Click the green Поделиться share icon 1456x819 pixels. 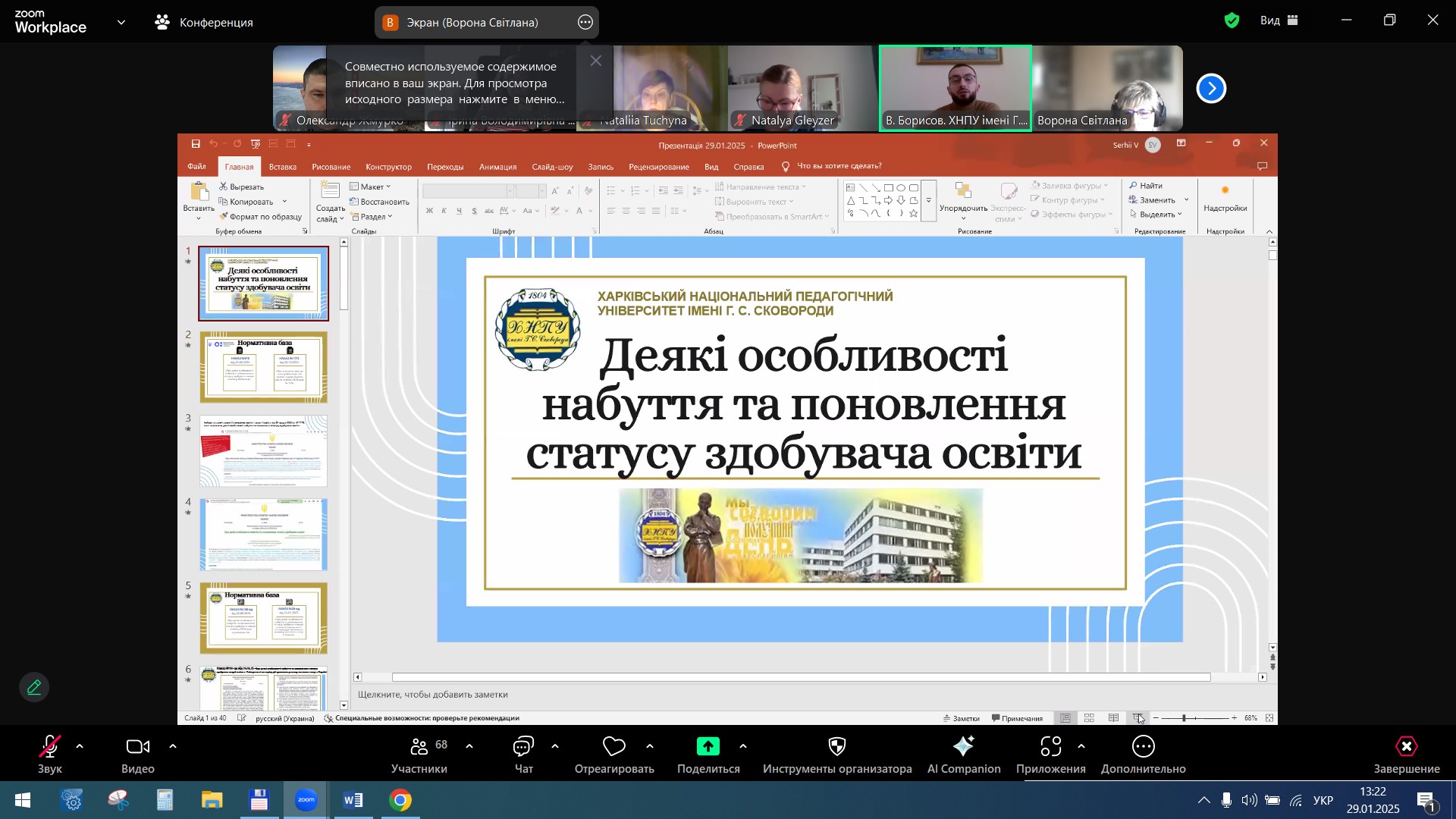pyautogui.click(x=708, y=747)
